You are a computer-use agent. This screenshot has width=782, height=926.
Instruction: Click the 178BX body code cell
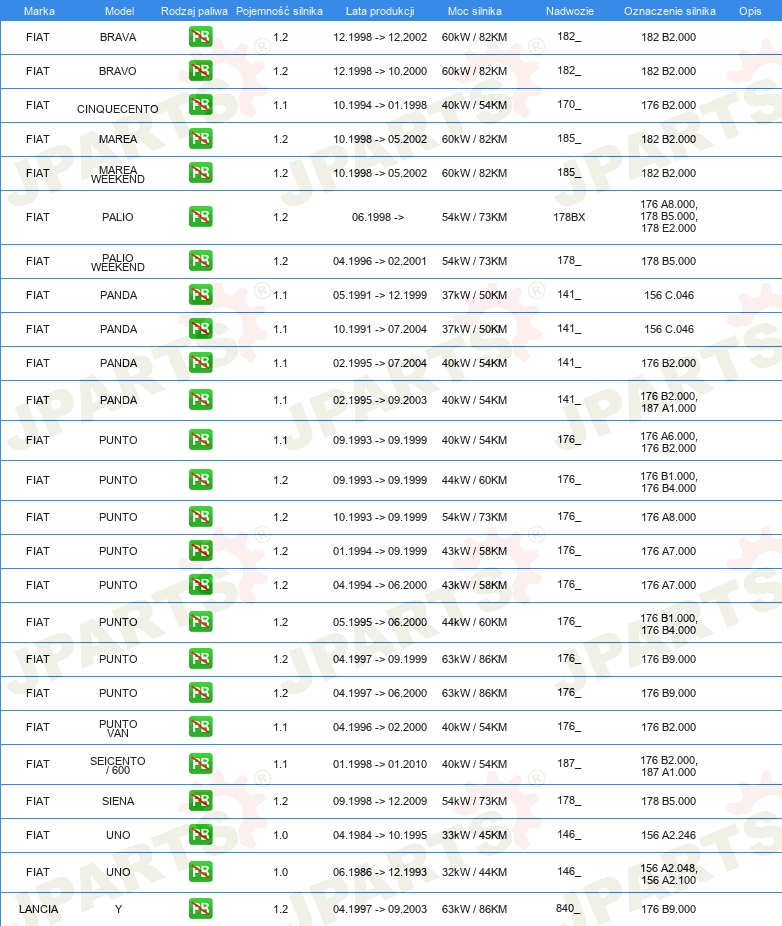(569, 217)
